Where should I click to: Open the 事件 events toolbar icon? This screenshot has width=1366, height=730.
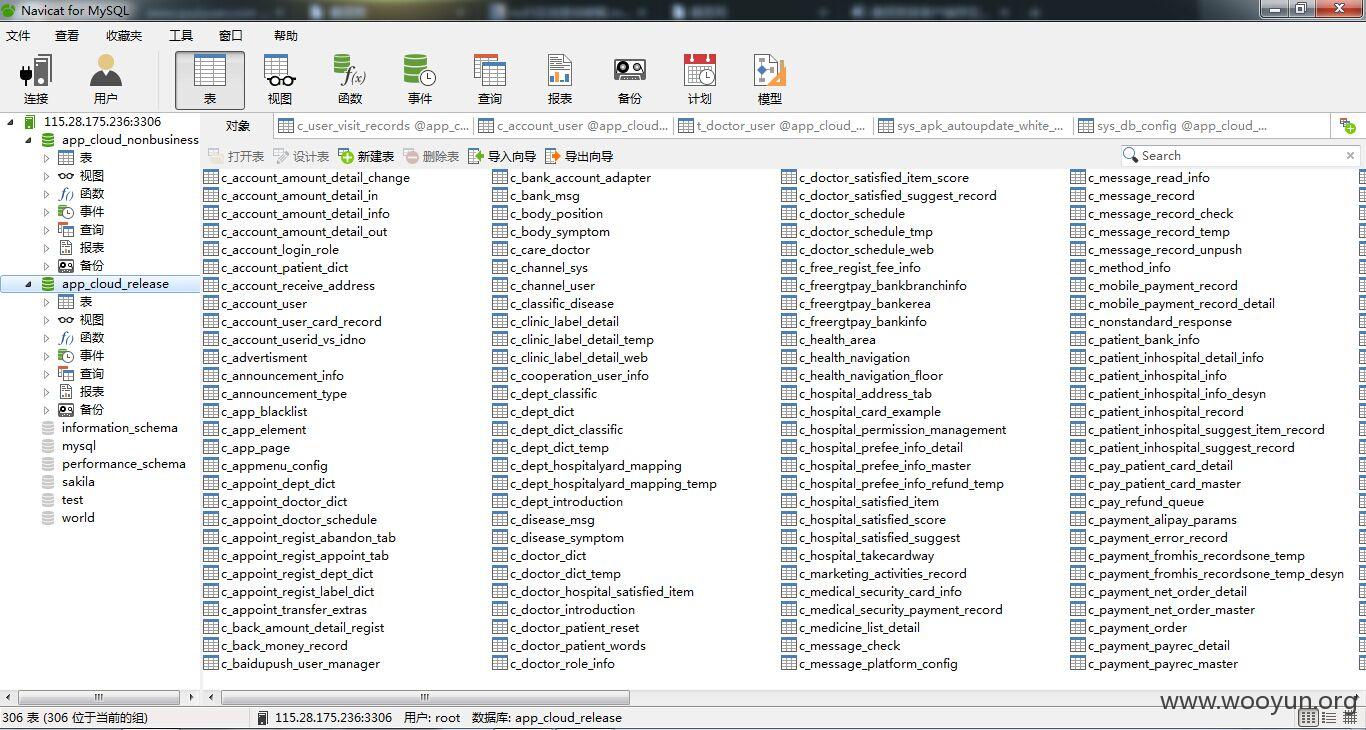pos(420,80)
